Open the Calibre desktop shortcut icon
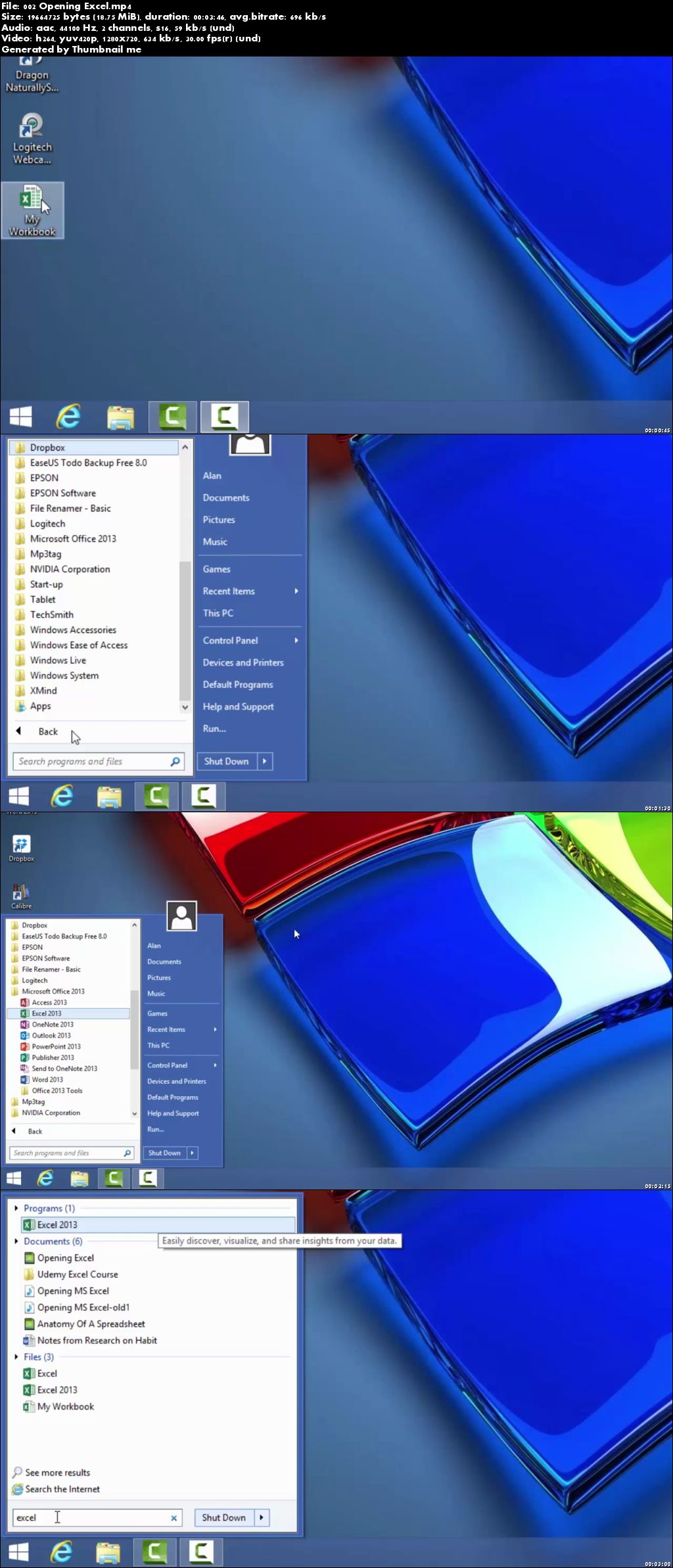The image size is (673, 1568). click(x=21, y=895)
